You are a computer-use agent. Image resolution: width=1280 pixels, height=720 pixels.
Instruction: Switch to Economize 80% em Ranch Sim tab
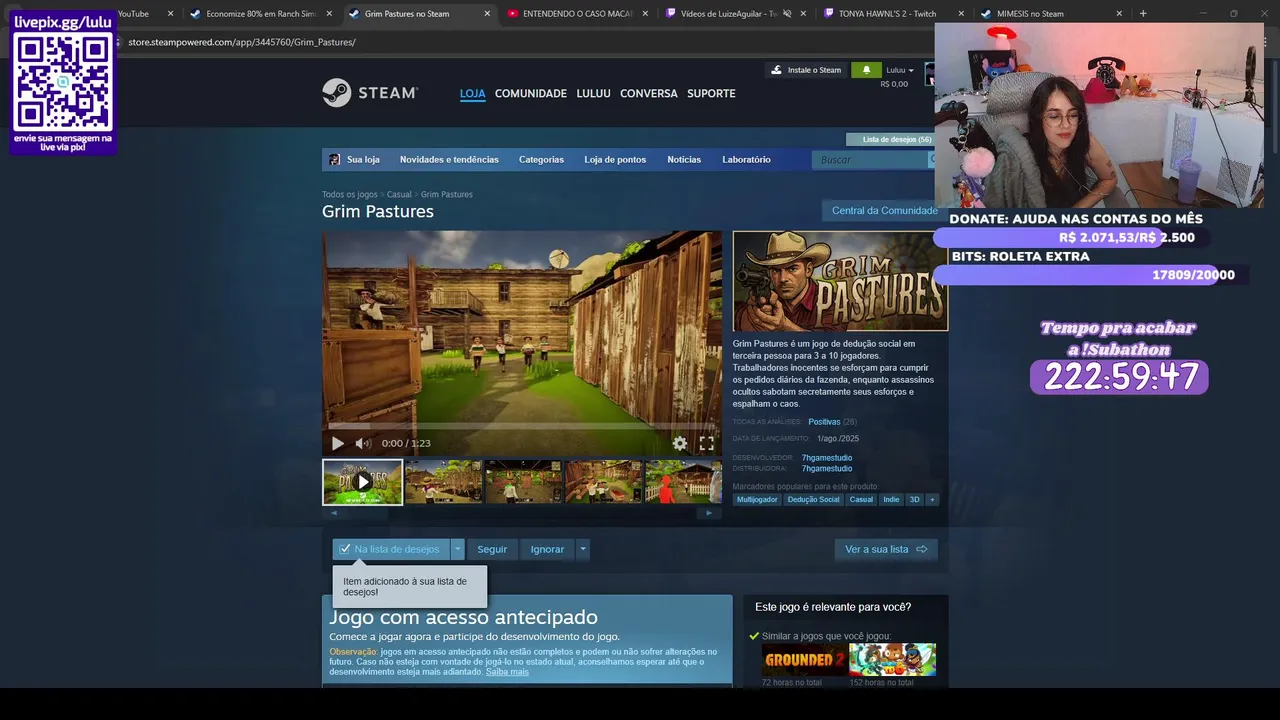pyautogui.click(x=260, y=14)
